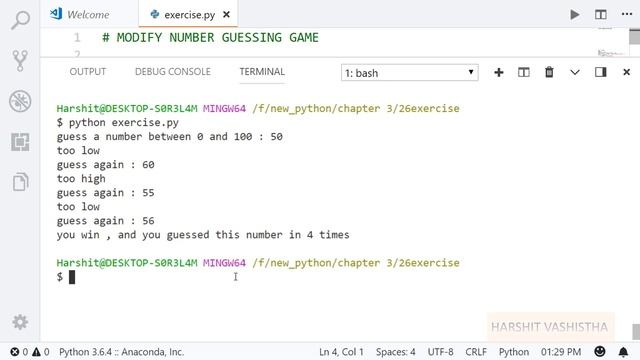Open the Extensions view in the activity bar

[x=20, y=142]
